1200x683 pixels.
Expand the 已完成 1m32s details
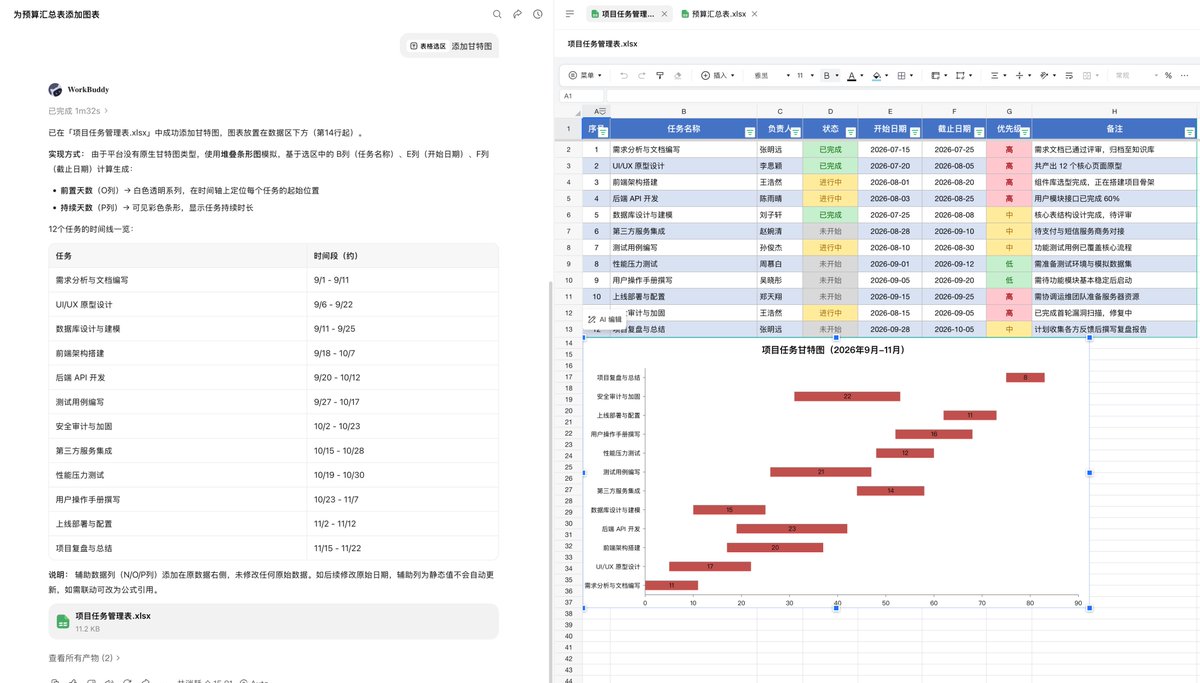78,111
